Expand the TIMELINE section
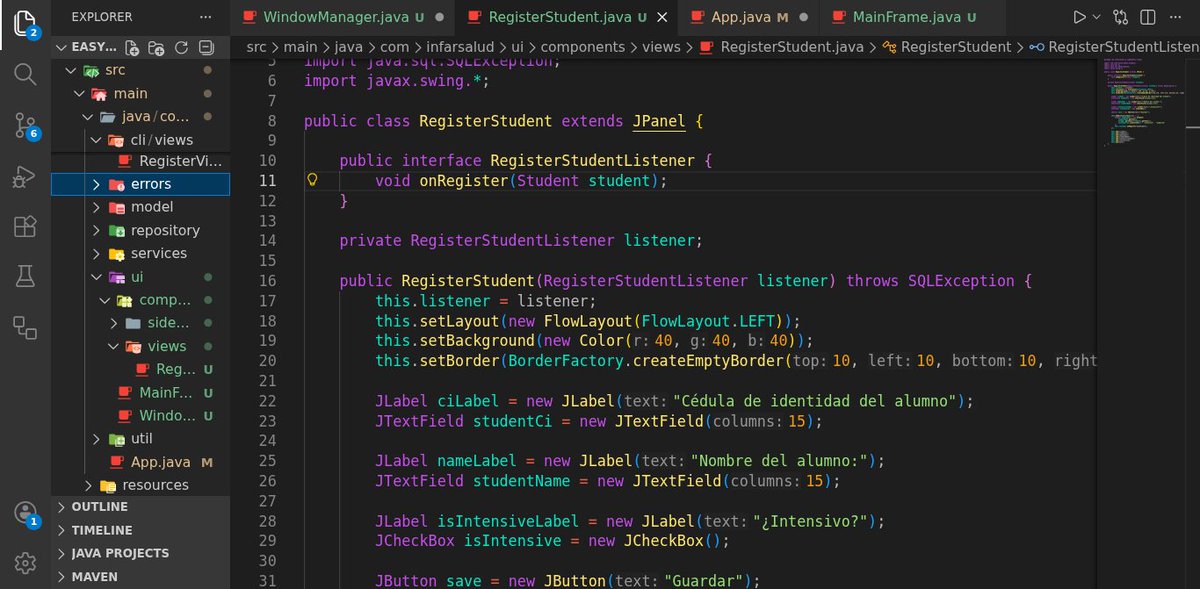Viewport: 1200px width, 589px height. point(140,530)
